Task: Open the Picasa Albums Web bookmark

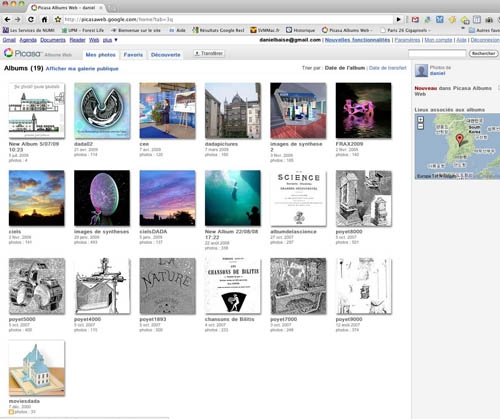Action: point(347,30)
